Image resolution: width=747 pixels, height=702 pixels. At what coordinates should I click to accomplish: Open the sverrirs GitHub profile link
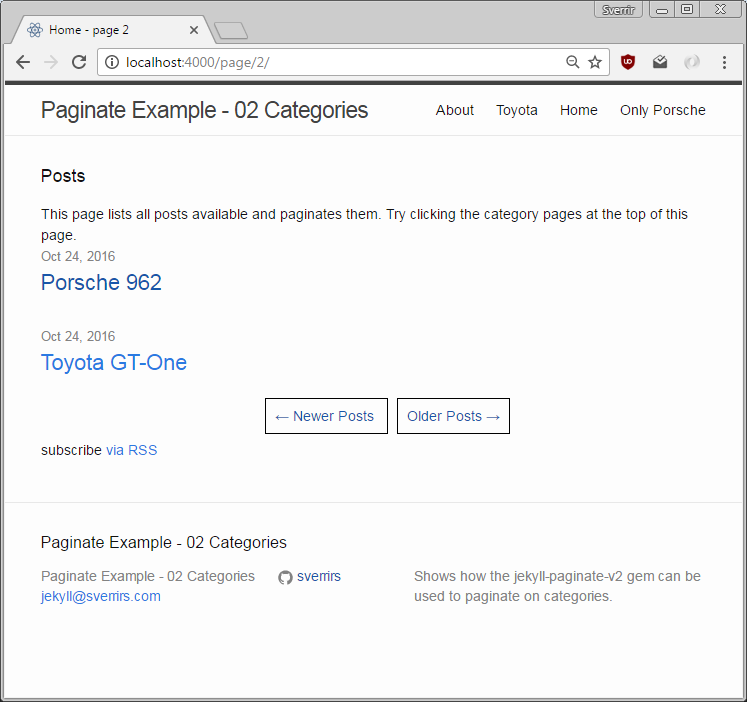[x=319, y=576]
